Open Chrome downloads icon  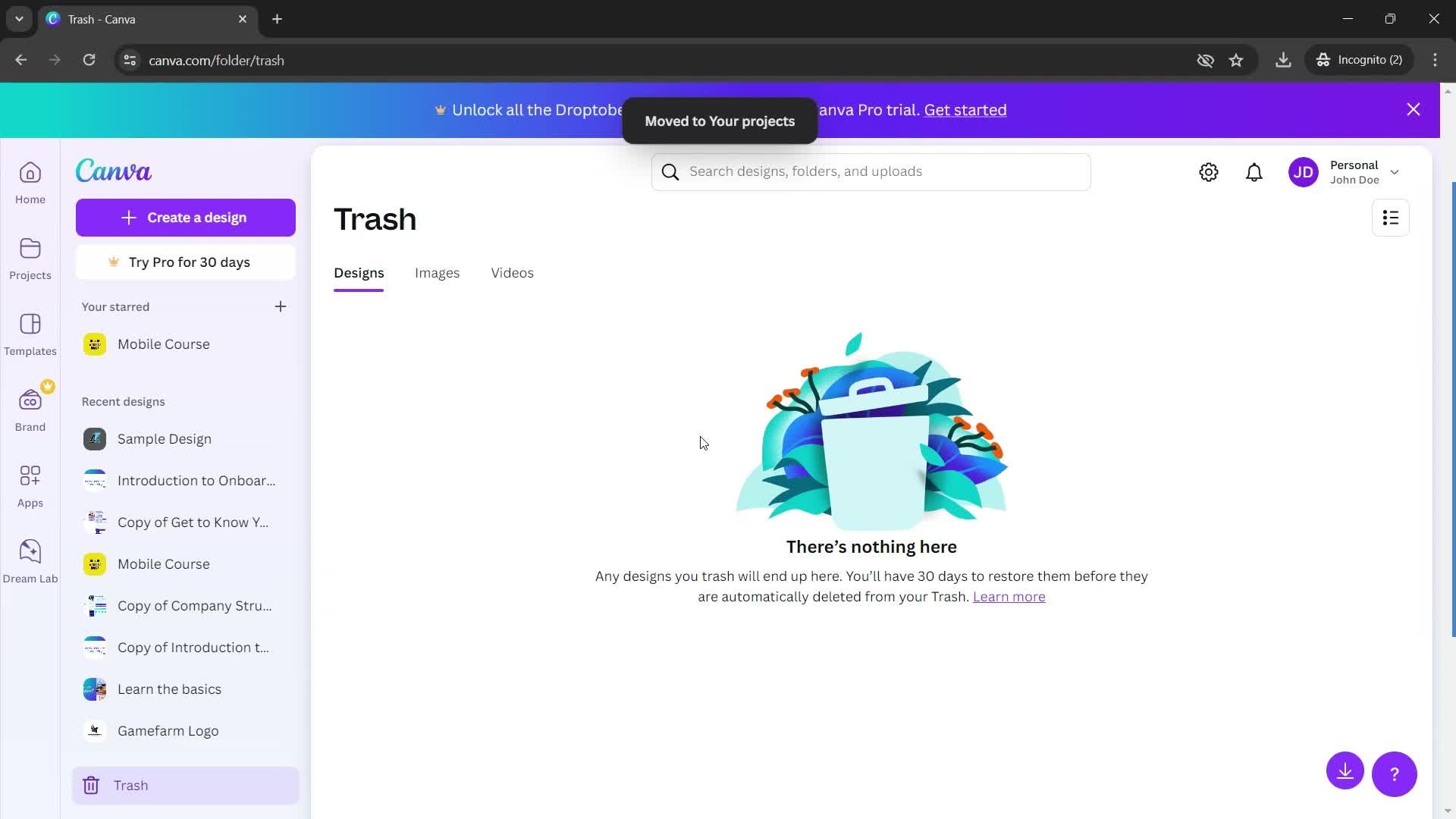click(1283, 60)
